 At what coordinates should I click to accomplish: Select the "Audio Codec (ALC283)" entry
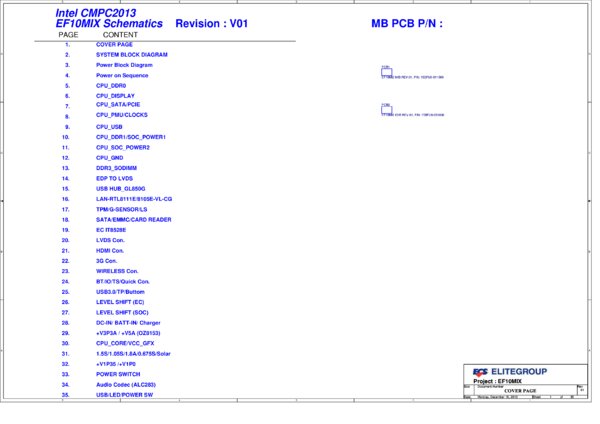coord(126,385)
